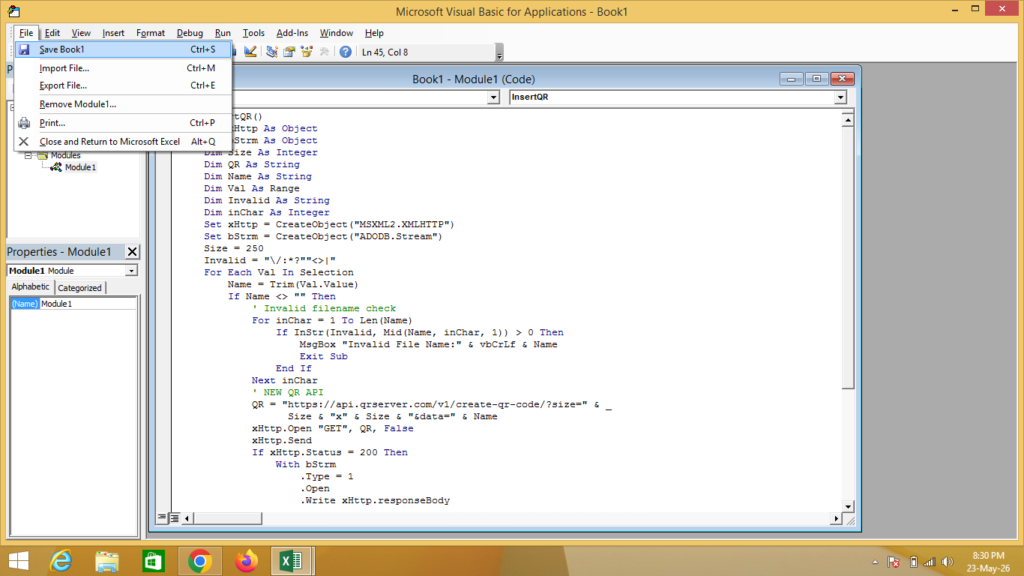Show hidden tray icons with the arrow
The width and height of the screenshot is (1024, 576).
[875, 562]
